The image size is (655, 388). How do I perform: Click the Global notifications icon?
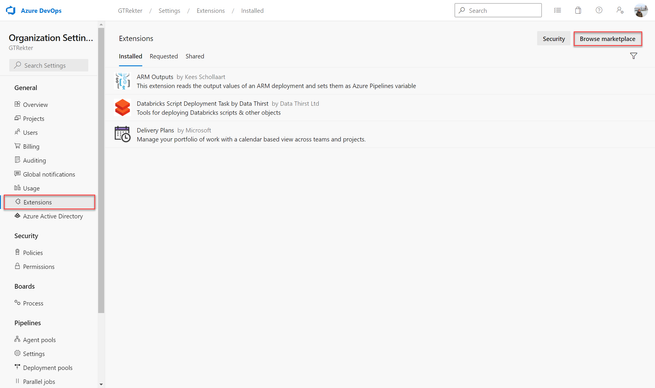point(17,174)
